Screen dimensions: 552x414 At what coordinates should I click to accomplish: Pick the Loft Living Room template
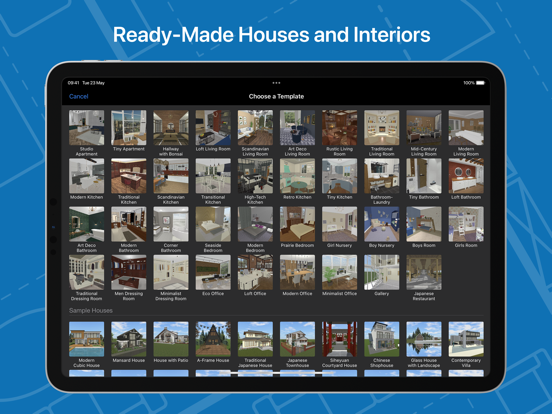coord(213,127)
